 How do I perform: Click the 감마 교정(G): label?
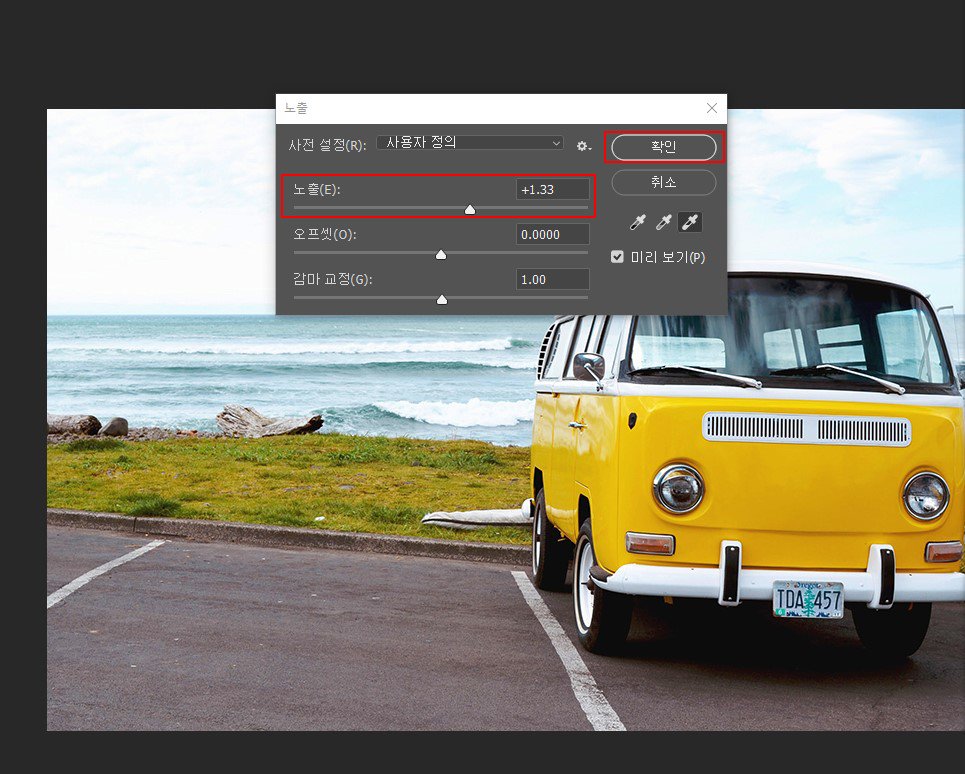point(332,279)
